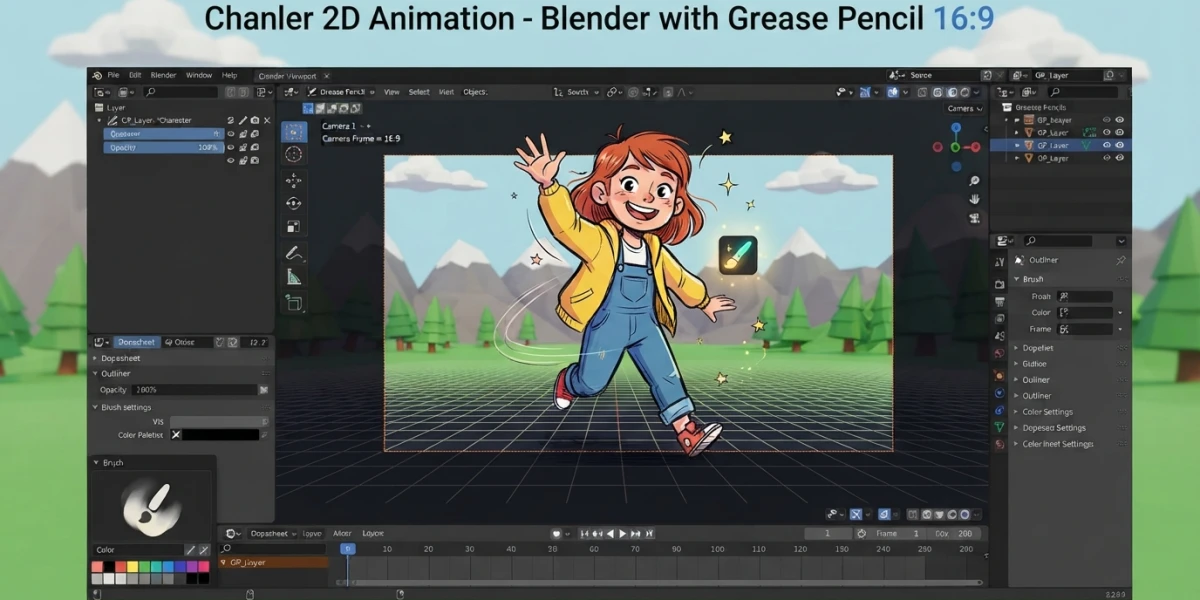1200x600 pixels.
Task: Click the glowing brush icon in the viewport
Action: (x=738, y=255)
